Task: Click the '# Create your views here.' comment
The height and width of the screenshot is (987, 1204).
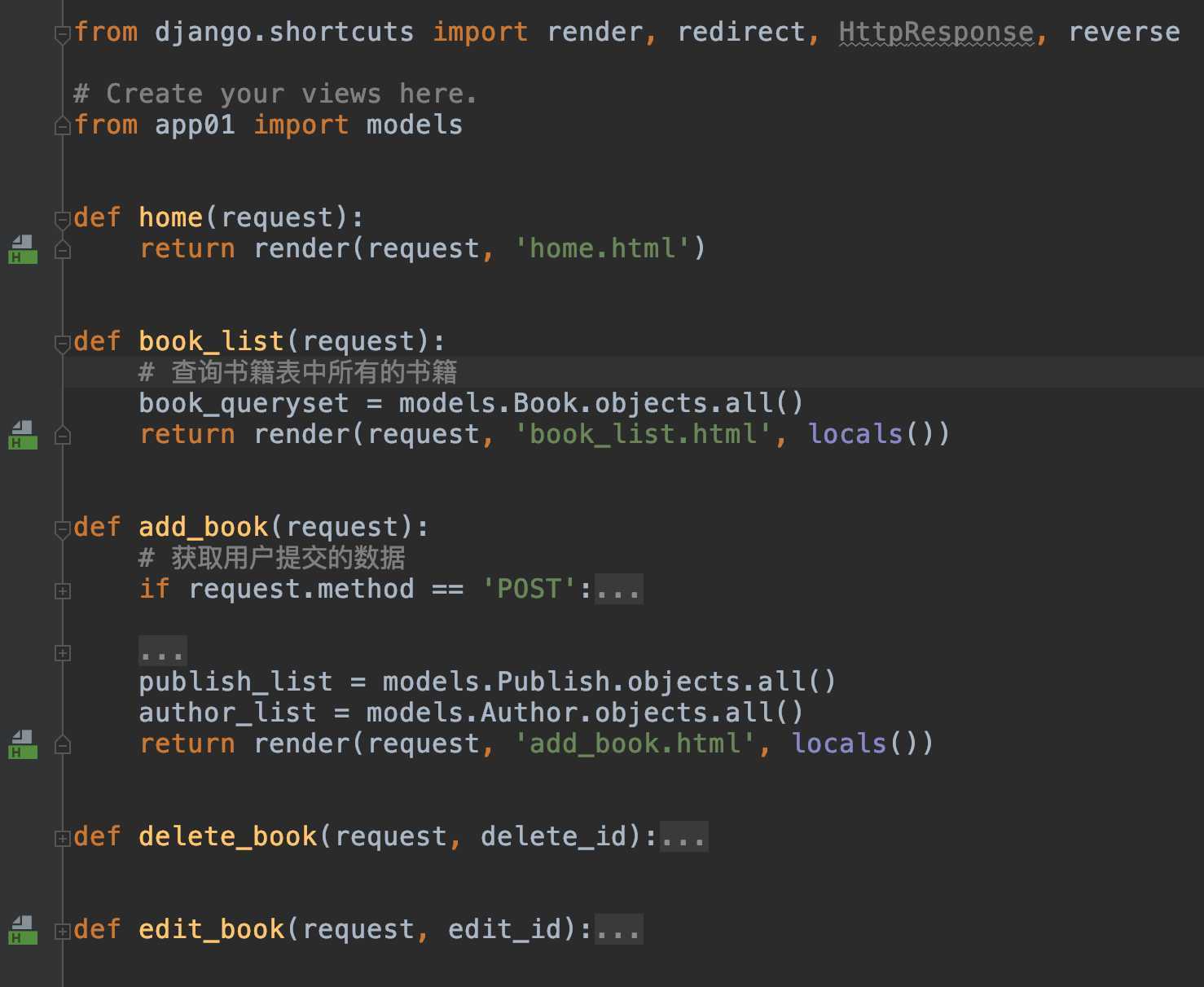Action: [x=275, y=94]
